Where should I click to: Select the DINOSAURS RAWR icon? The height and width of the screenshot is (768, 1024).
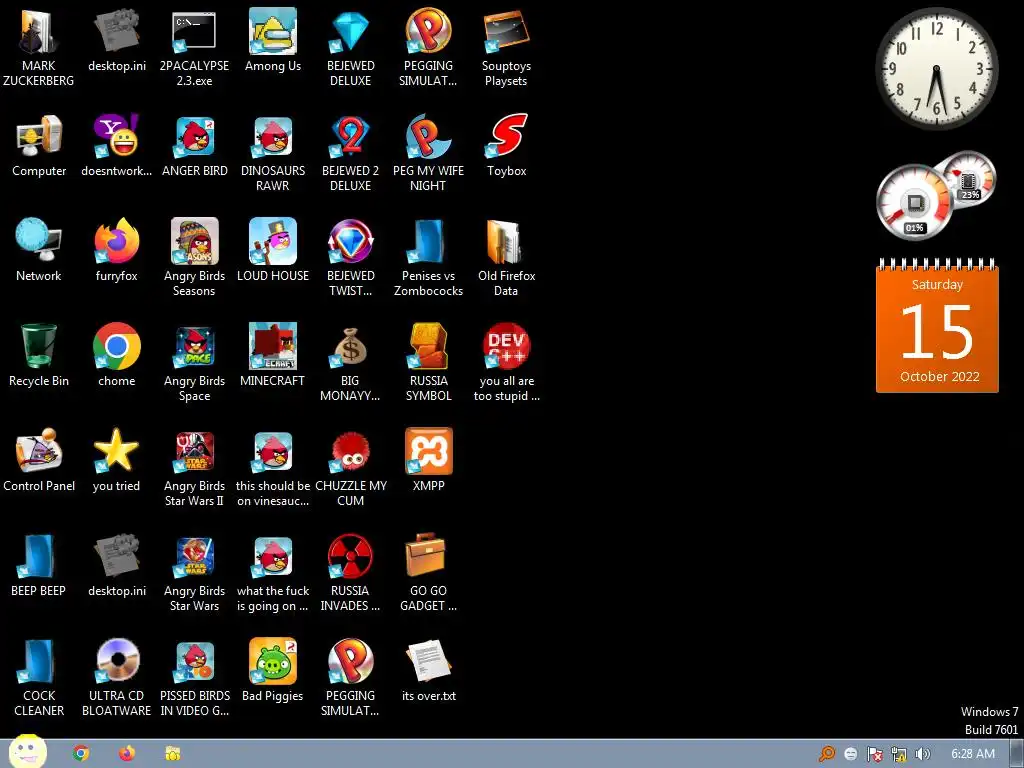[x=272, y=137]
